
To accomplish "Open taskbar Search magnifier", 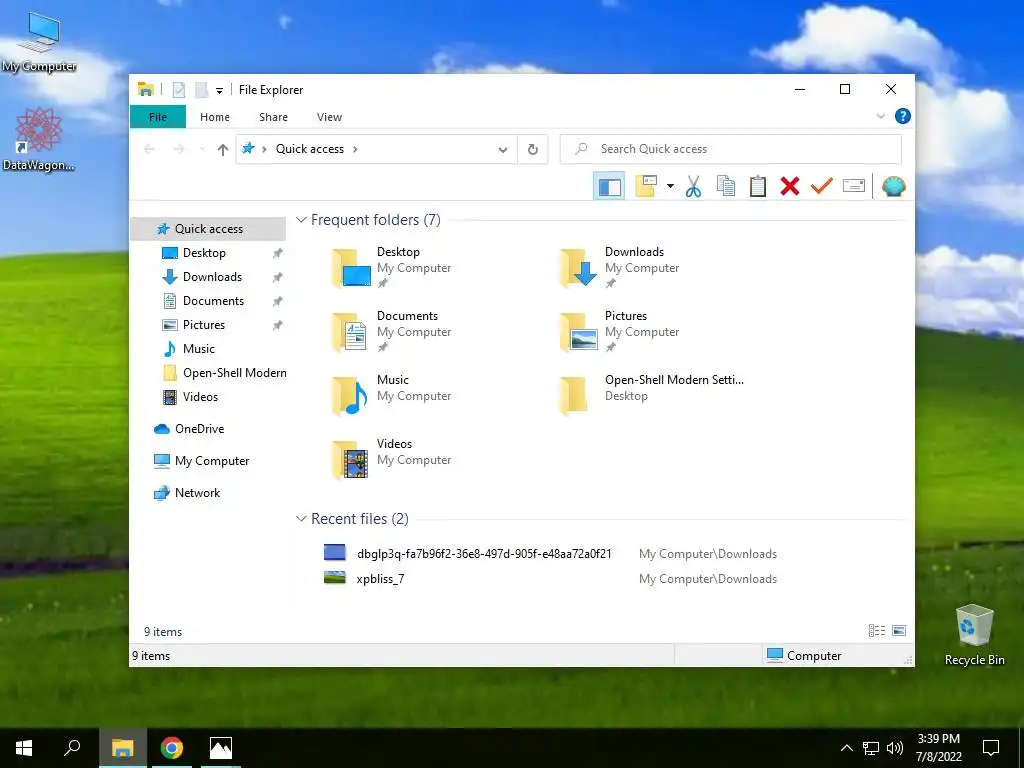I will (x=72, y=748).
